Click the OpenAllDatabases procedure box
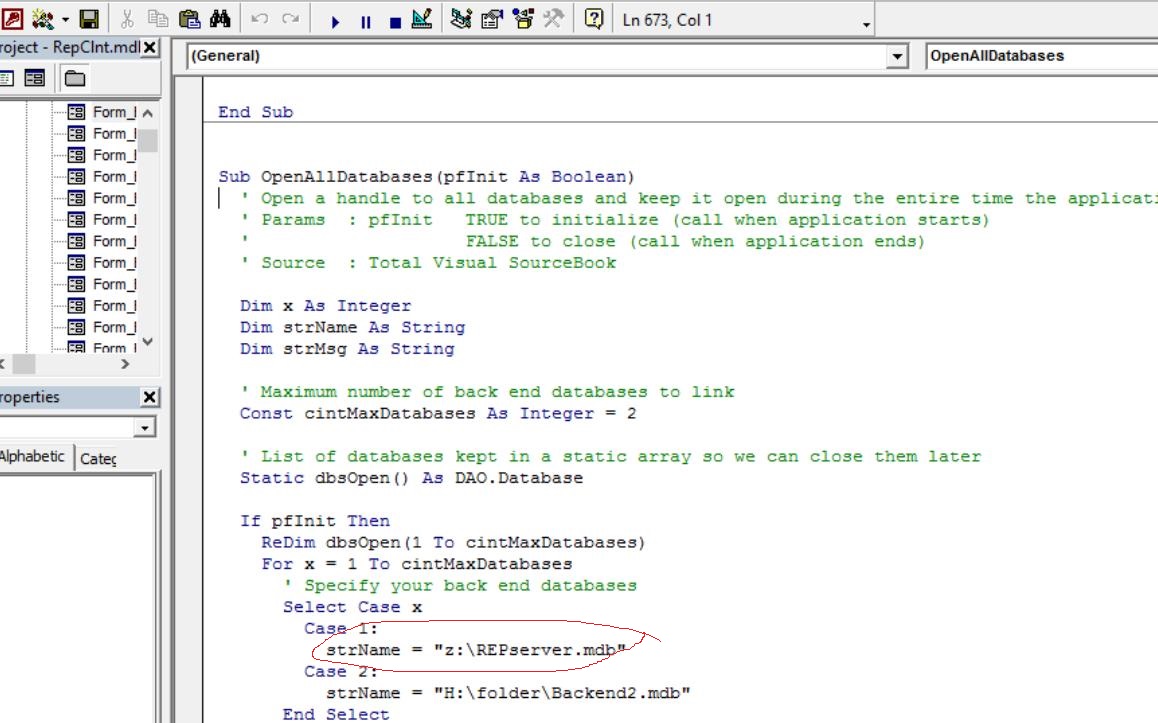Image resolution: width=1158 pixels, height=723 pixels. point(1041,56)
